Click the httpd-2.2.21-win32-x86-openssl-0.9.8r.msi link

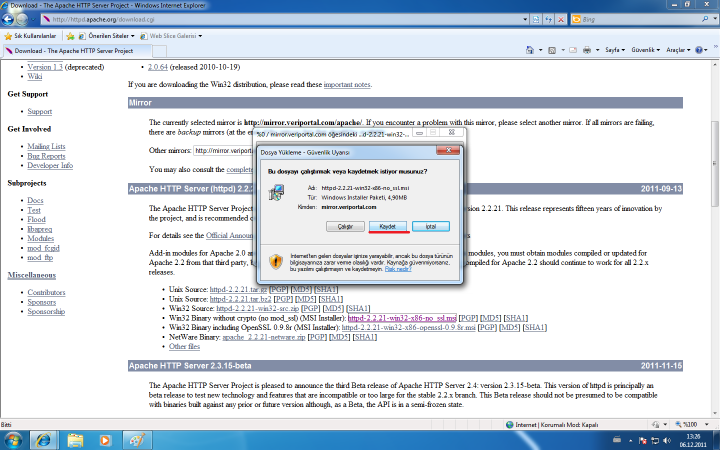(x=409, y=327)
